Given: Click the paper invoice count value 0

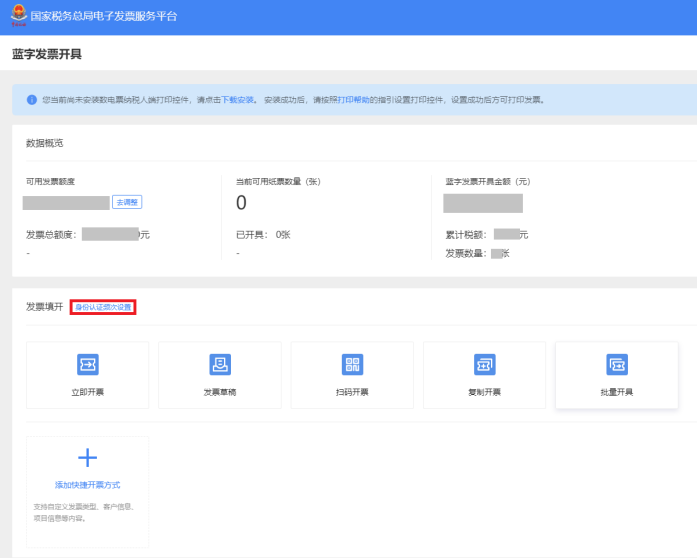Looking at the screenshot, I should 241,204.
